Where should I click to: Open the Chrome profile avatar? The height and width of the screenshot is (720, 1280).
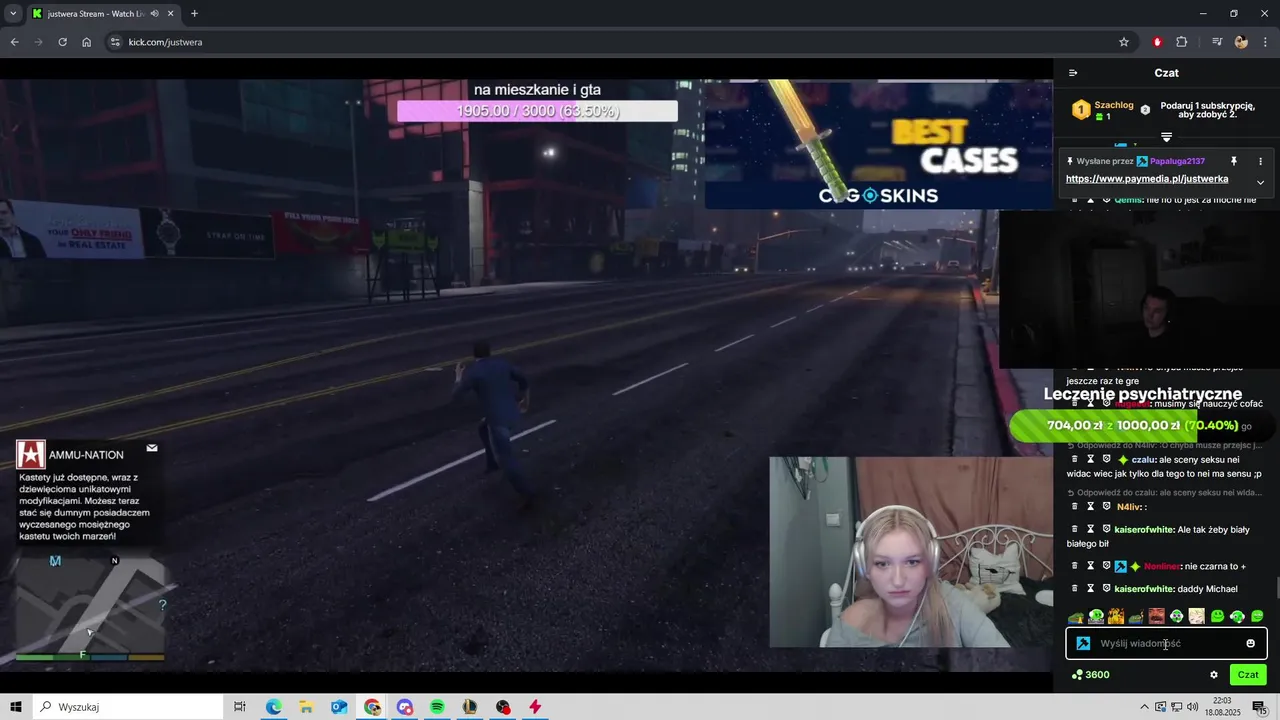pos(1241,42)
